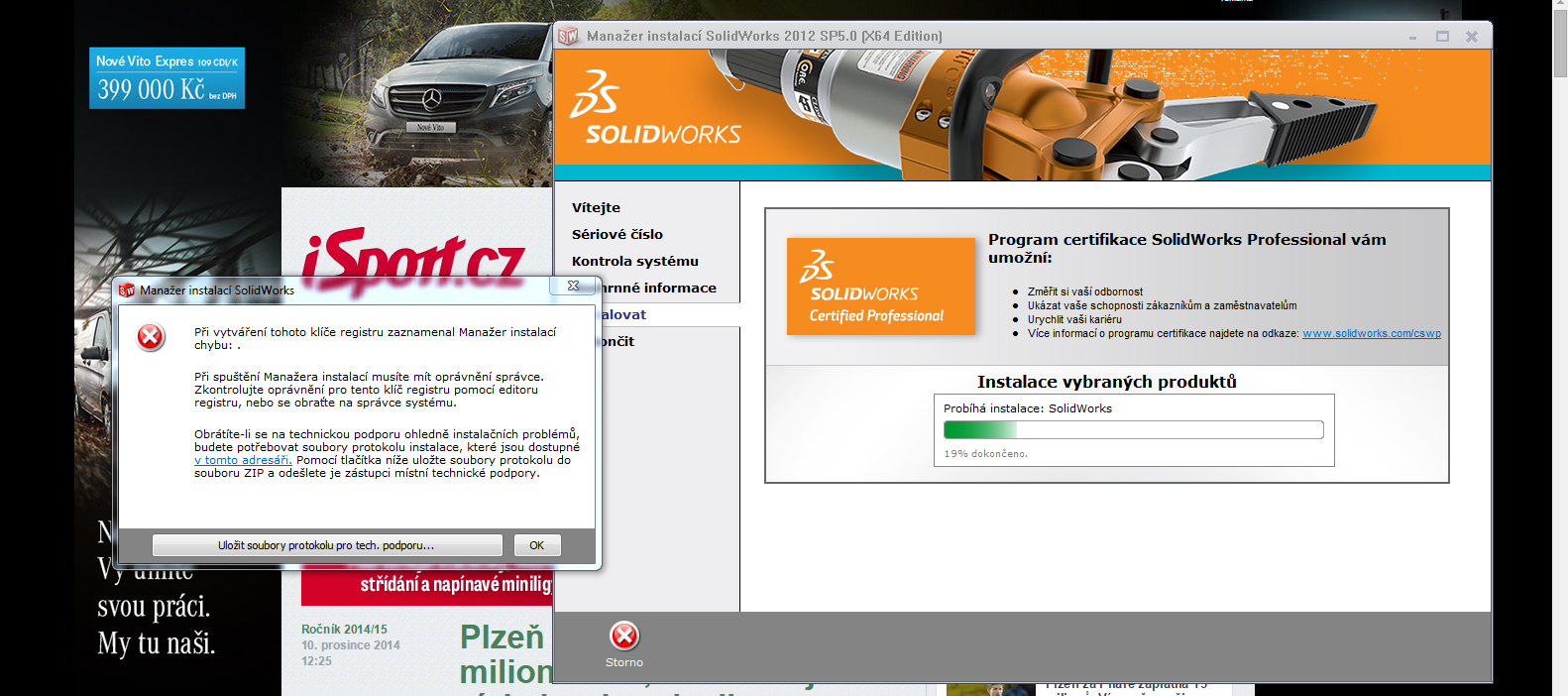The image size is (1568, 696).
Task: Click the 'Plzeň' article headline
Action: tap(503, 637)
